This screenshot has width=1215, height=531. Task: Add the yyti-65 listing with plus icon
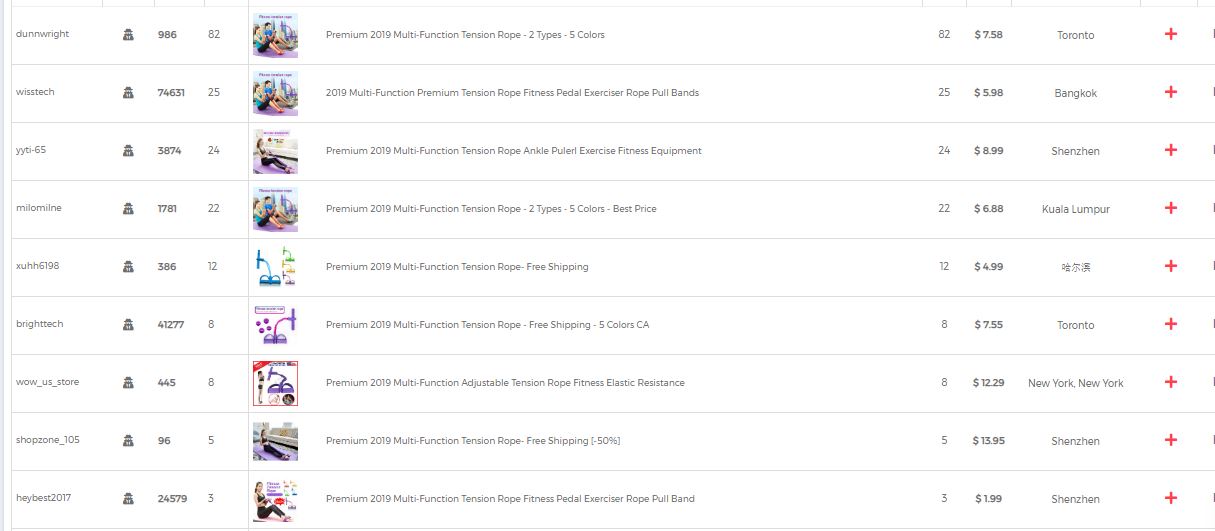[x=1171, y=150]
